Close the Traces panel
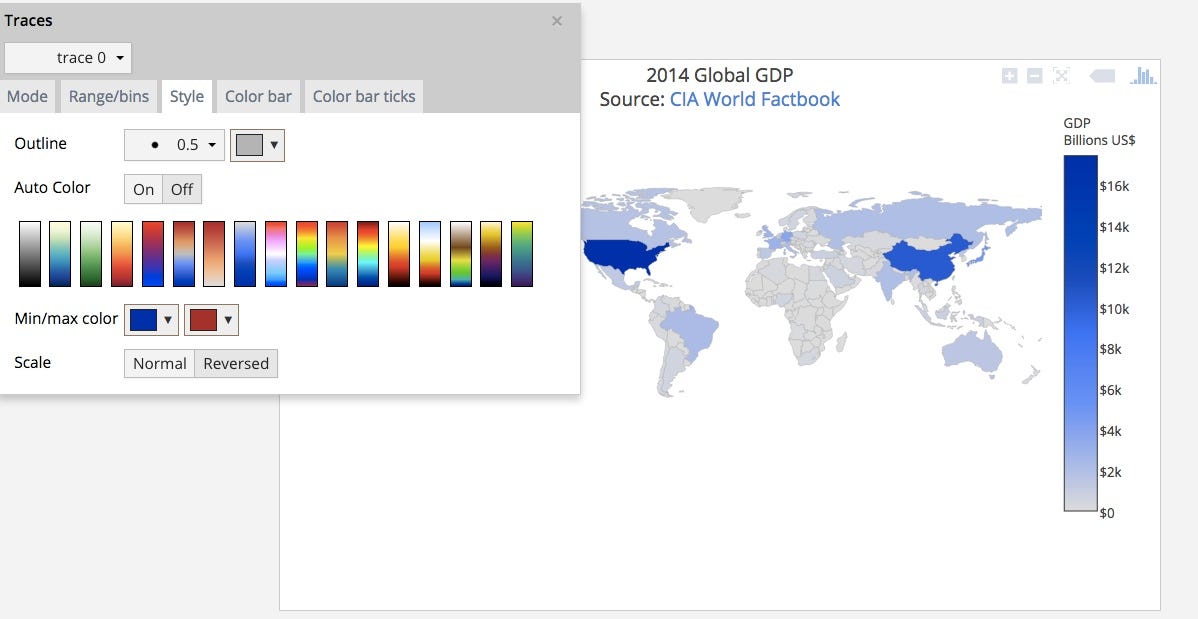 tap(557, 21)
